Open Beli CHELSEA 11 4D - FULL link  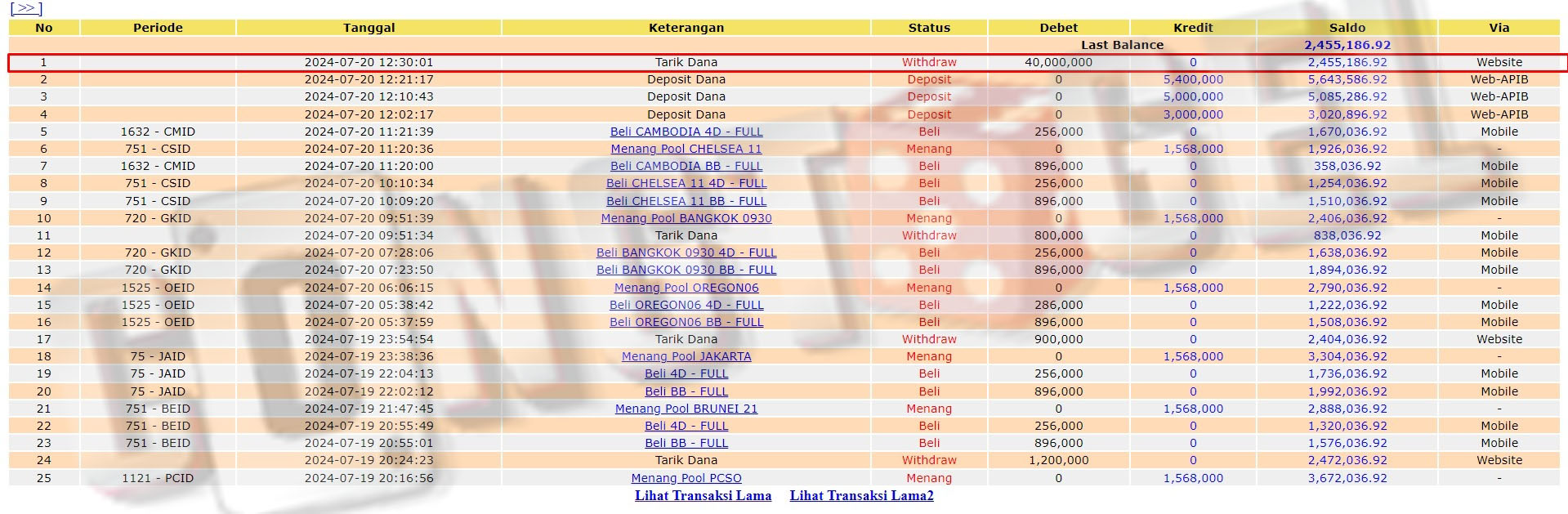(x=686, y=183)
